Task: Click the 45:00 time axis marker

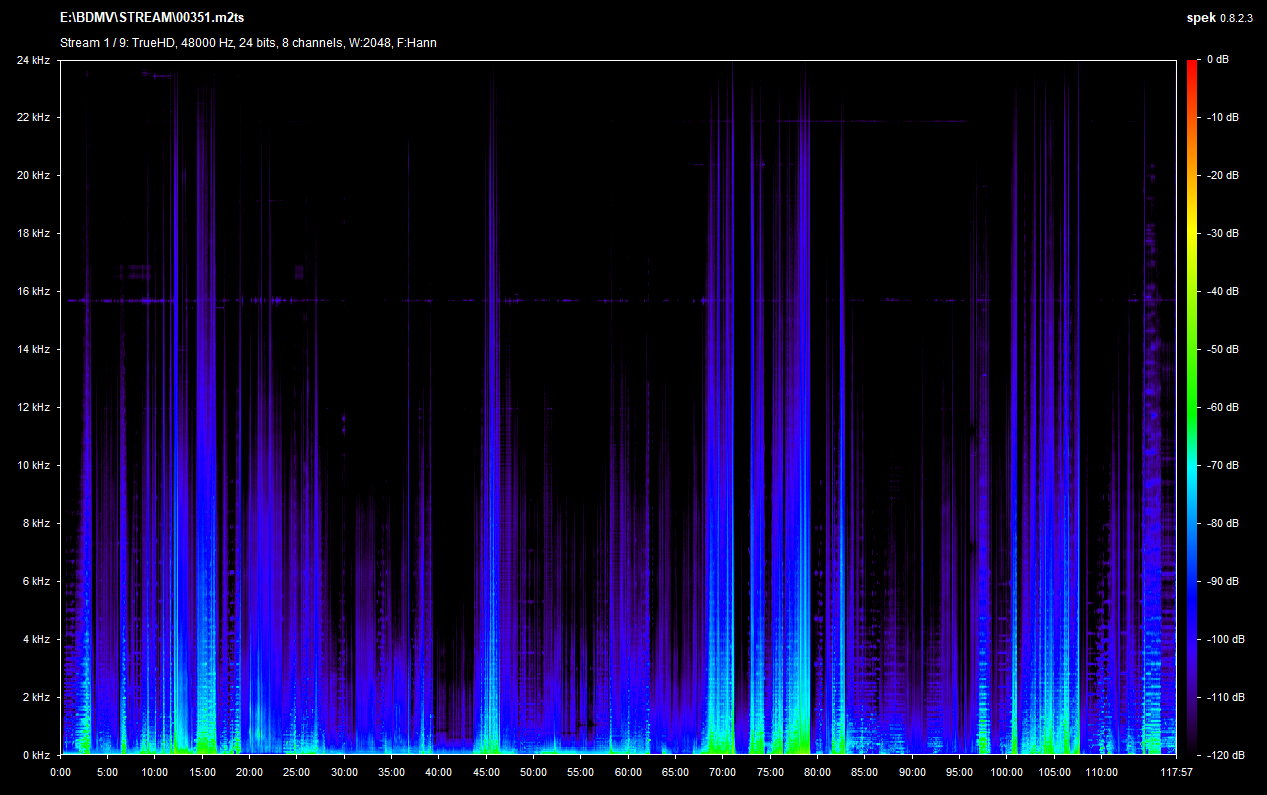Action: pos(486,772)
